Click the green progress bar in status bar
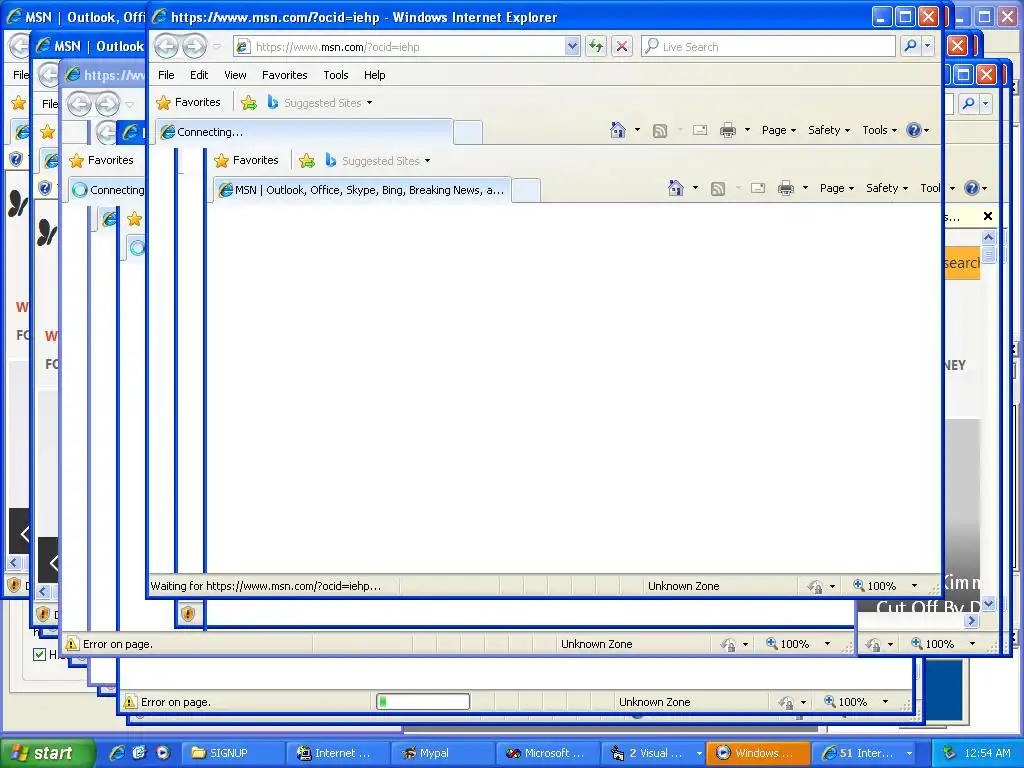This screenshot has width=1024, height=768. pyautogui.click(x=423, y=702)
